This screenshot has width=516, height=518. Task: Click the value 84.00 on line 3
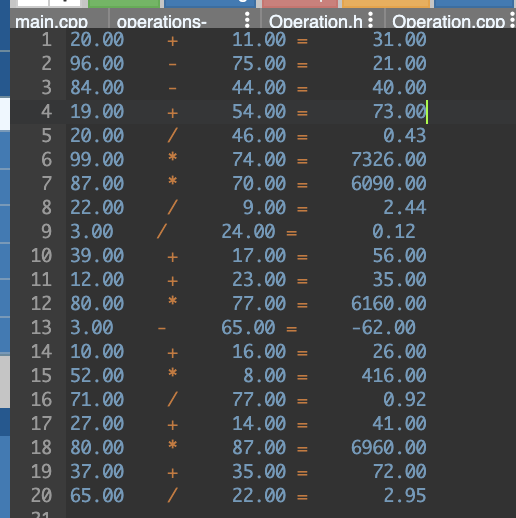[97, 88]
